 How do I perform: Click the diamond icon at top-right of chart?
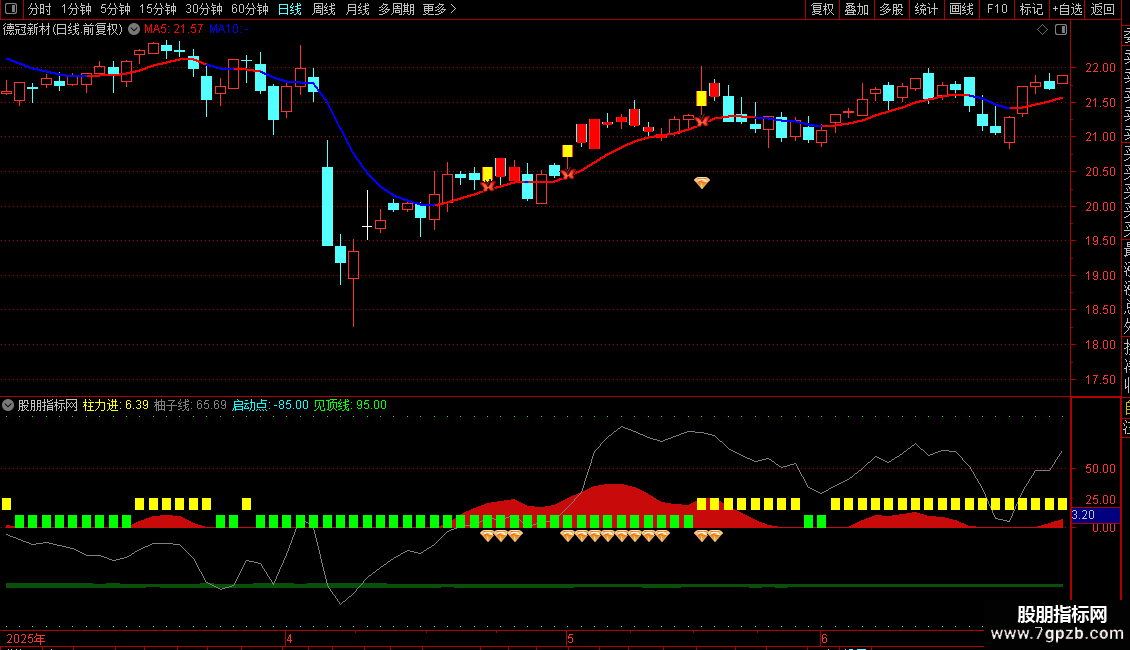click(1042, 30)
